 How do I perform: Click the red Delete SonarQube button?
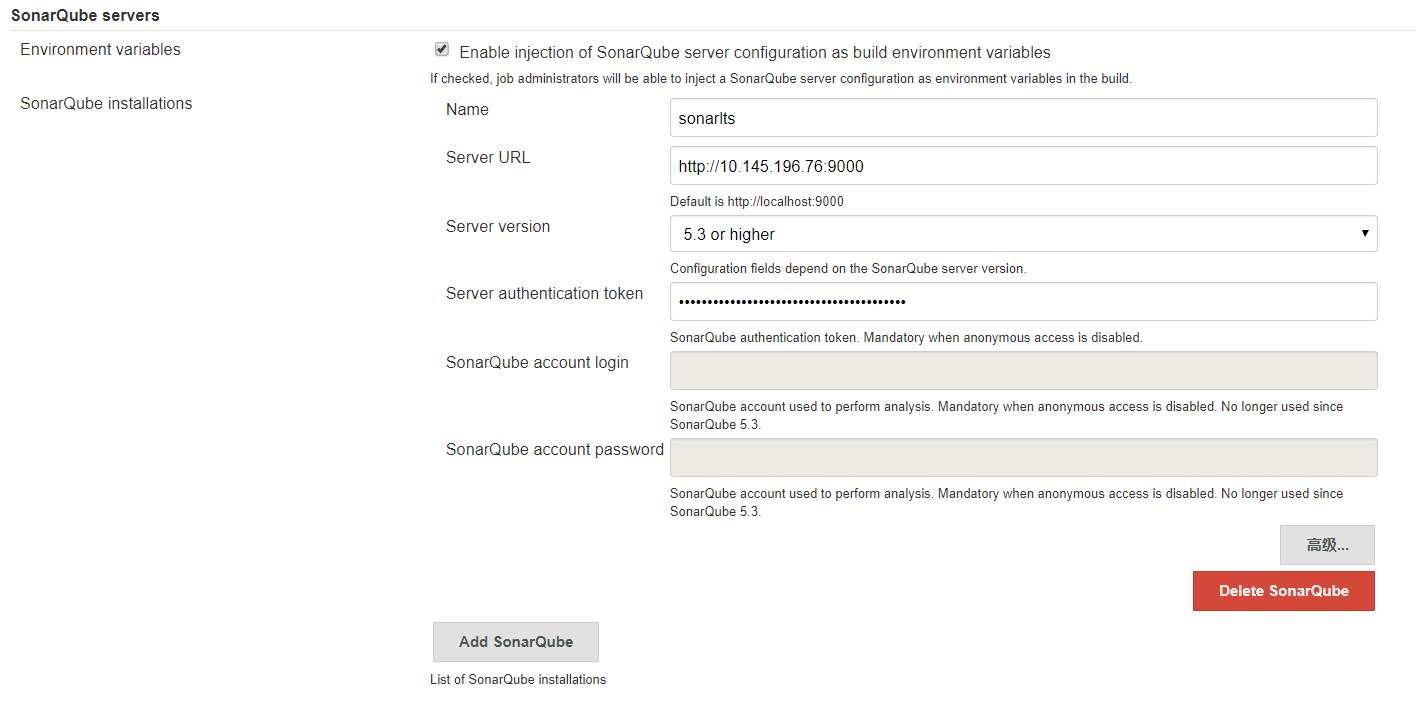click(x=1283, y=591)
